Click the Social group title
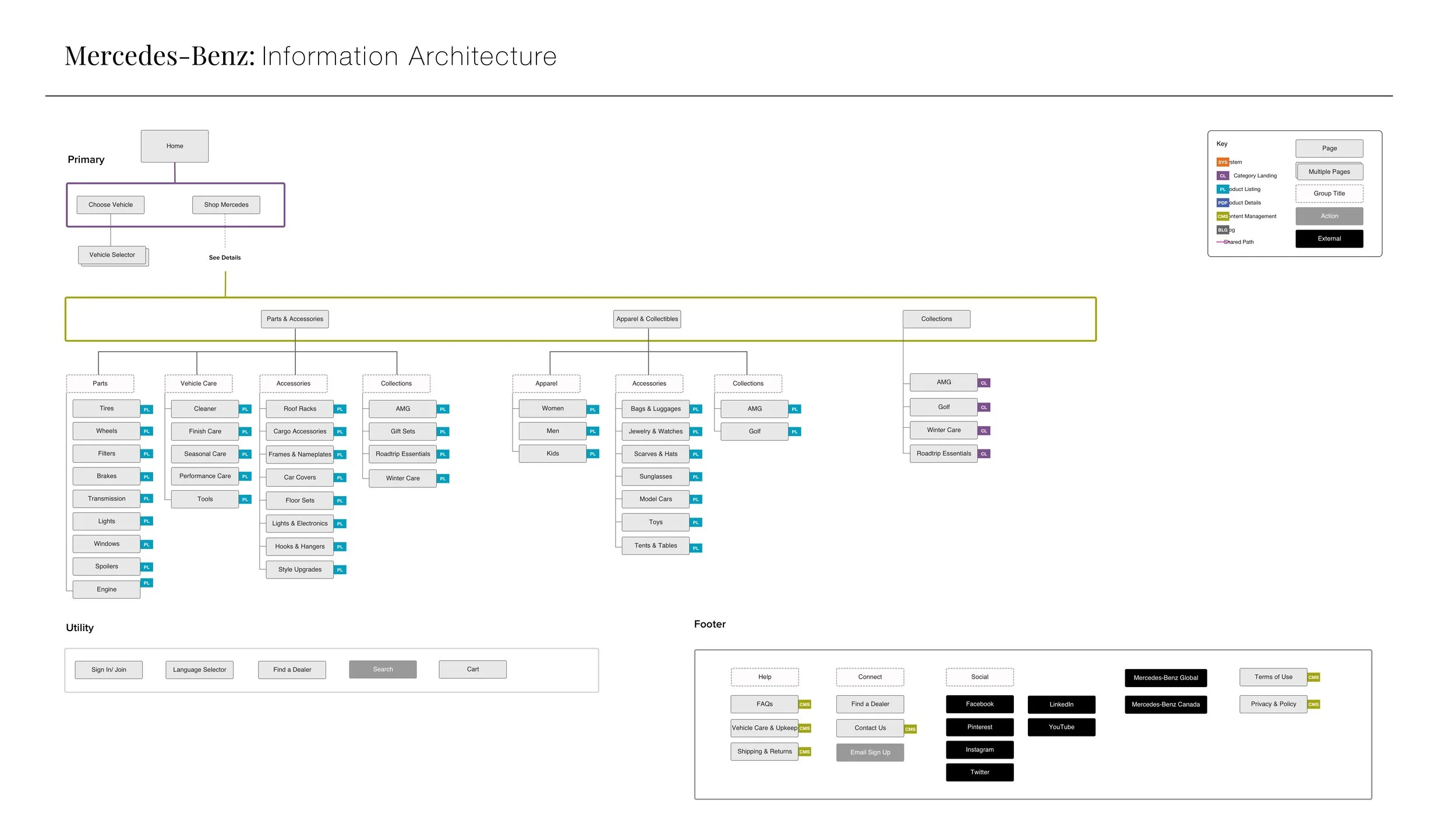 pyautogui.click(x=980, y=677)
